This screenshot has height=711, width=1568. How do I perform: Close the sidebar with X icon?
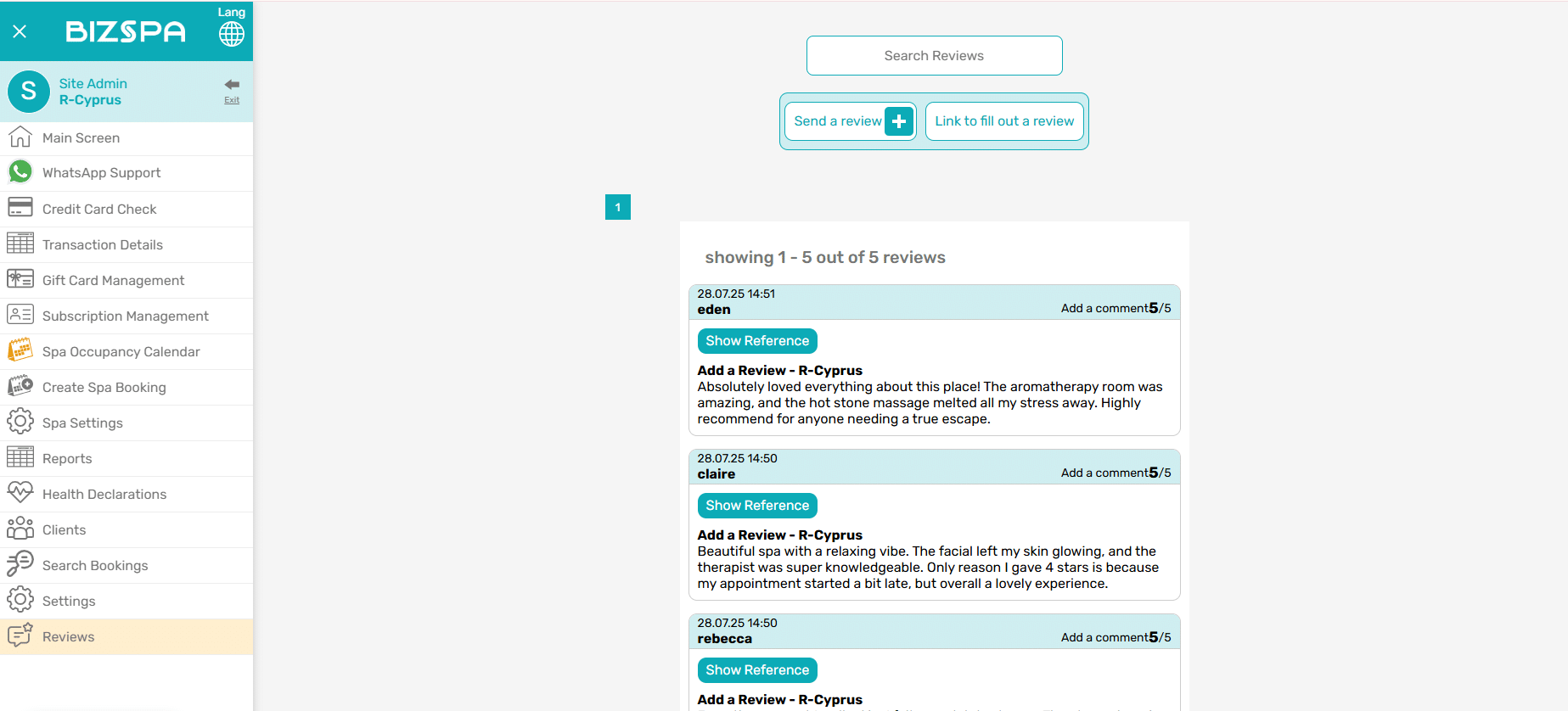[20, 31]
